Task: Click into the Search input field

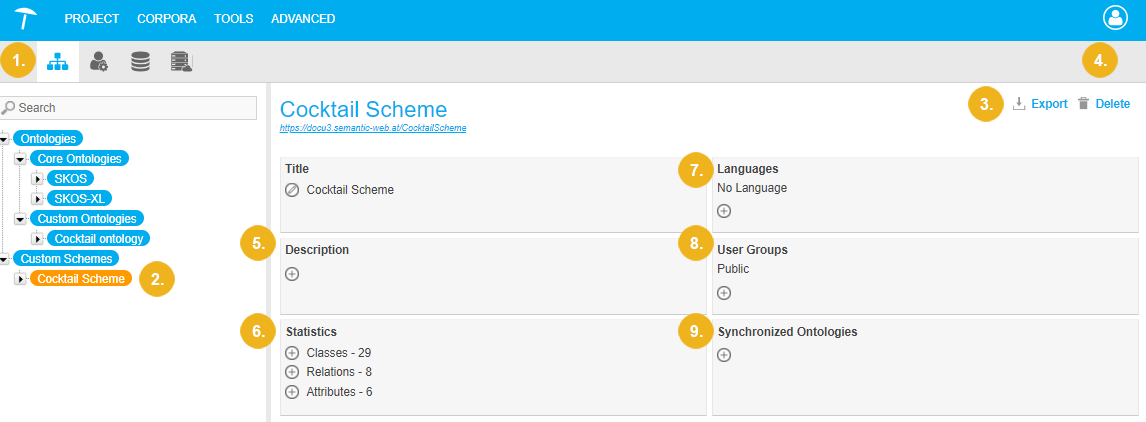Action: pos(135,107)
